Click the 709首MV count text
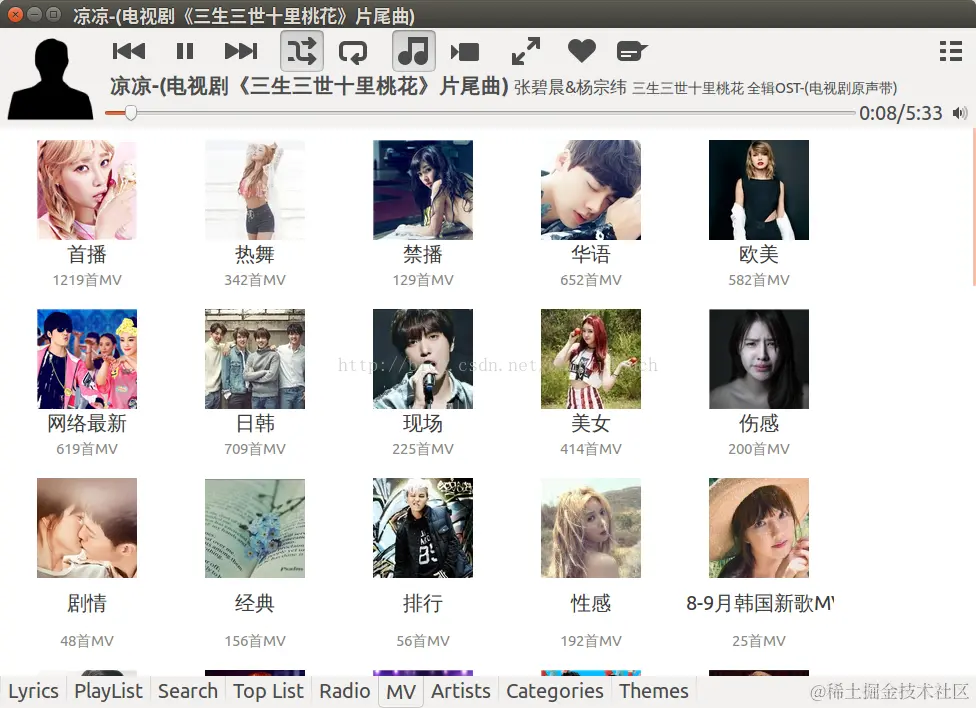The image size is (976, 708). click(x=255, y=449)
